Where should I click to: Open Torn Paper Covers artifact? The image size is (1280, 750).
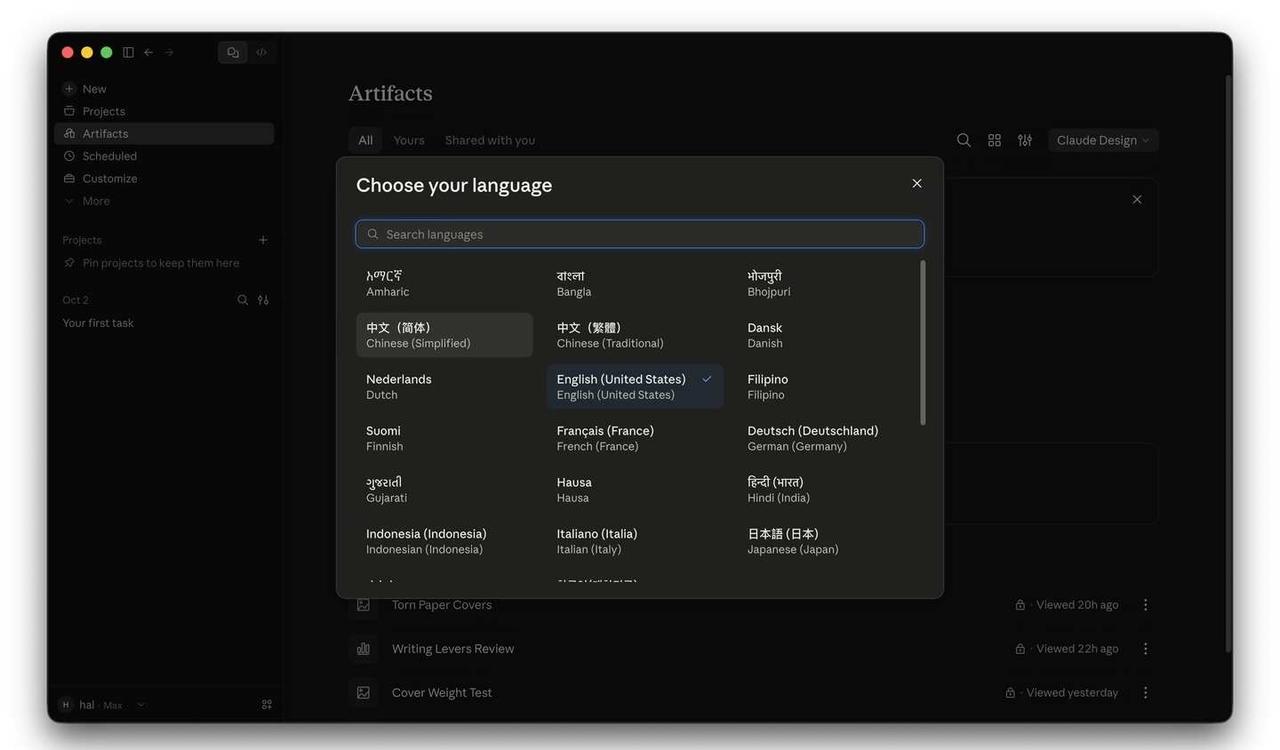441,605
